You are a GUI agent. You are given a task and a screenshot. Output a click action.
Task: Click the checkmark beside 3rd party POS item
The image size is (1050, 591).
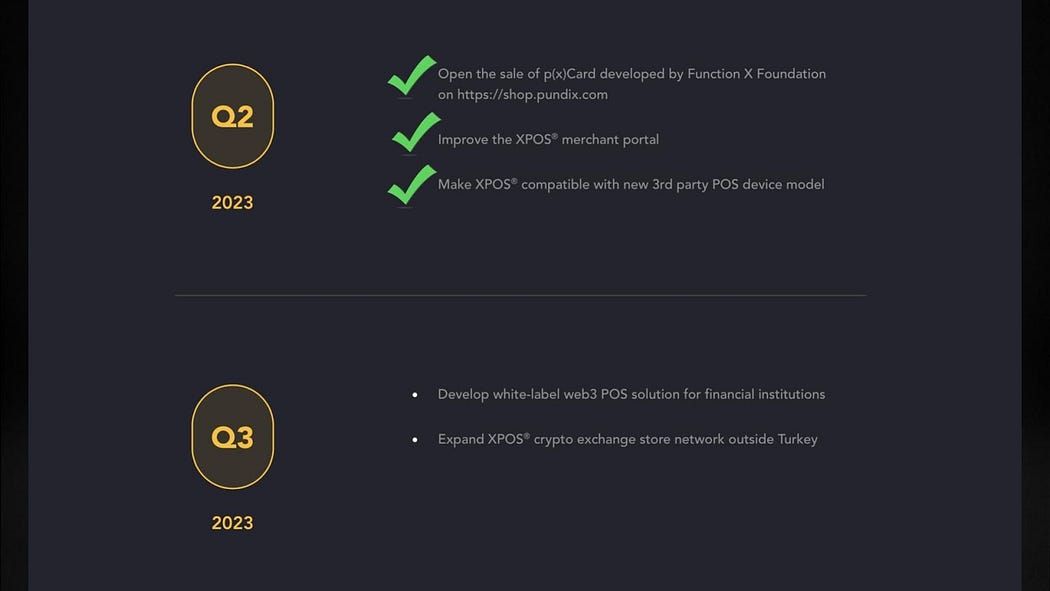point(411,185)
